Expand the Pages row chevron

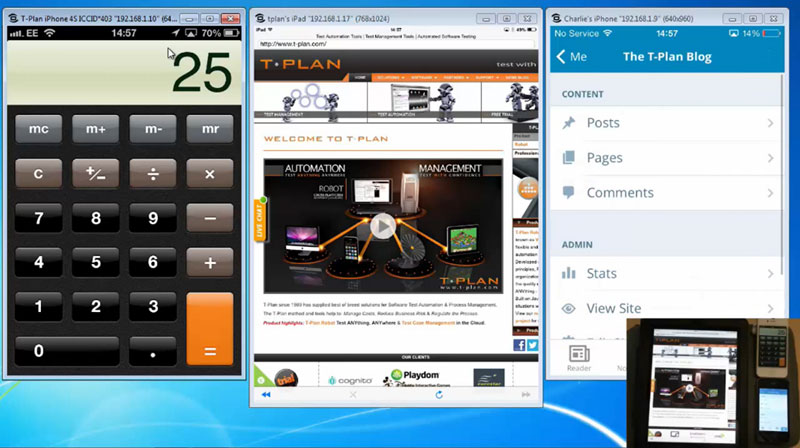click(x=770, y=158)
